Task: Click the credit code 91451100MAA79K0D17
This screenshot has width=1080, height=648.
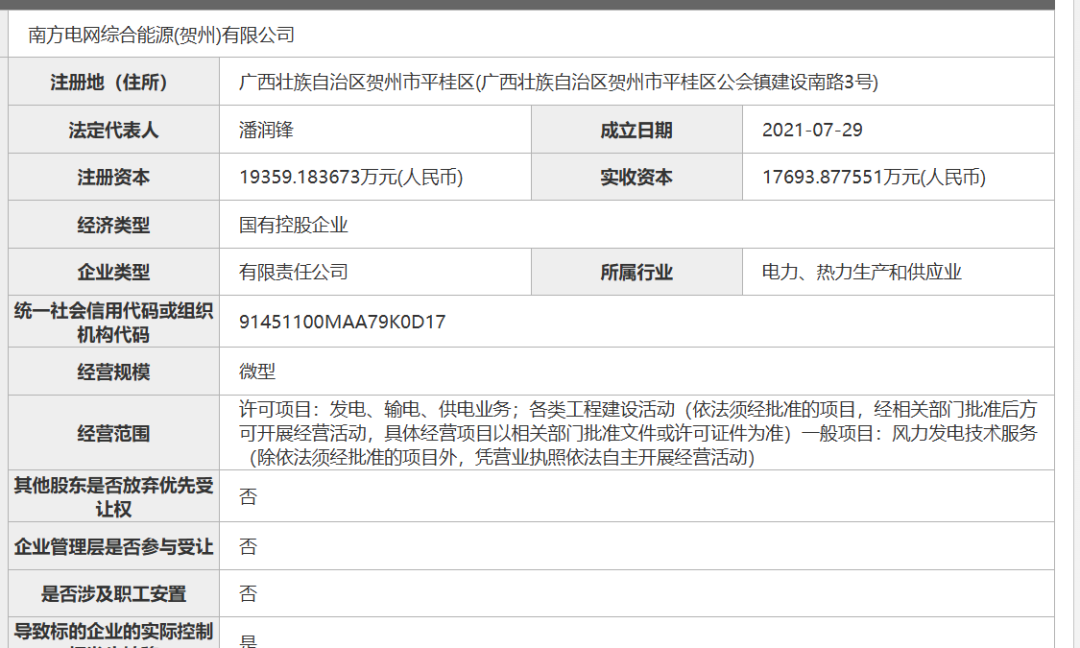Action: pos(342,322)
